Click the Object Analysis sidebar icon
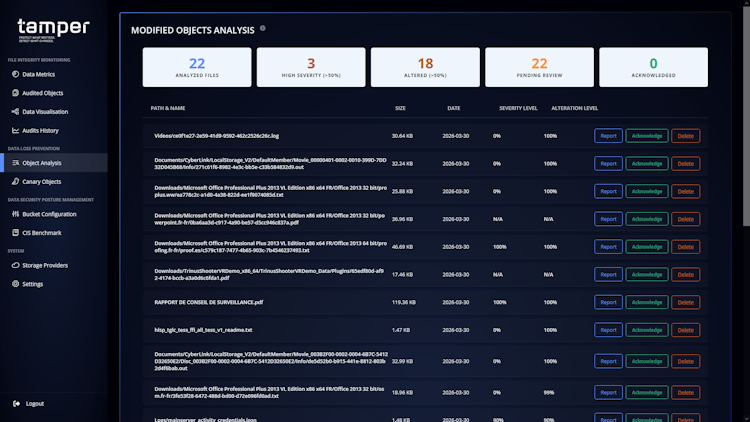 coord(15,163)
